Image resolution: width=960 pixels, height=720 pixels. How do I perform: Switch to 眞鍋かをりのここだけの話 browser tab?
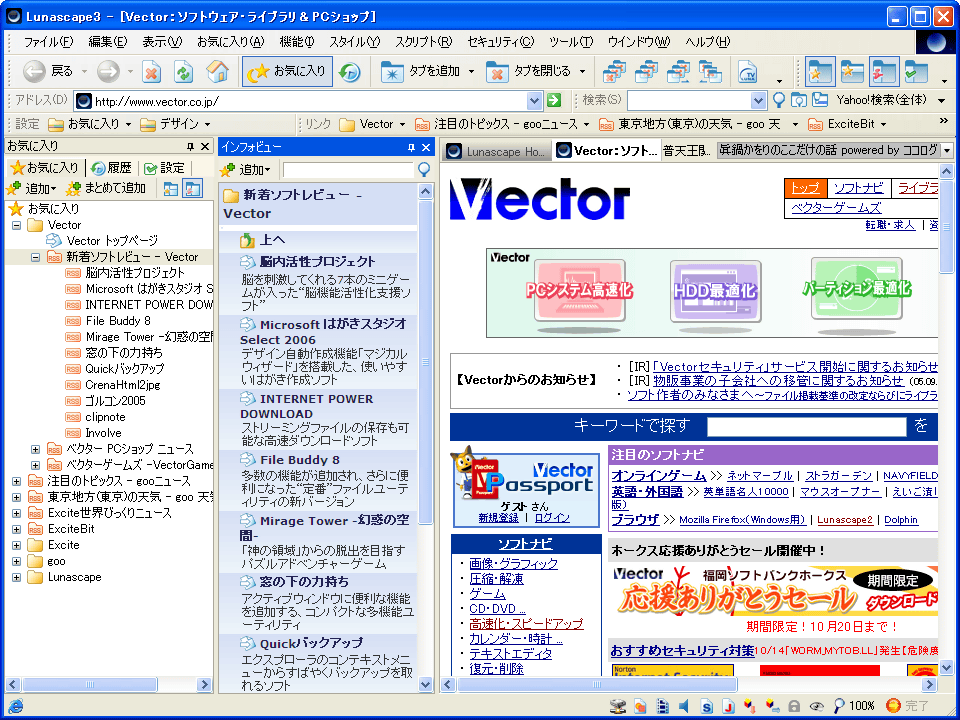[827, 150]
